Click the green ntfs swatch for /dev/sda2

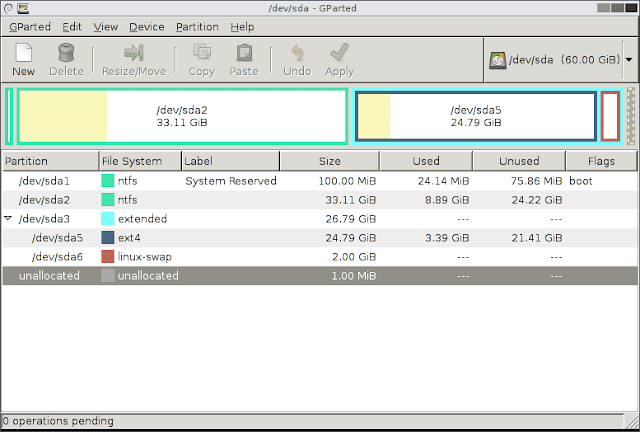pos(108,200)
